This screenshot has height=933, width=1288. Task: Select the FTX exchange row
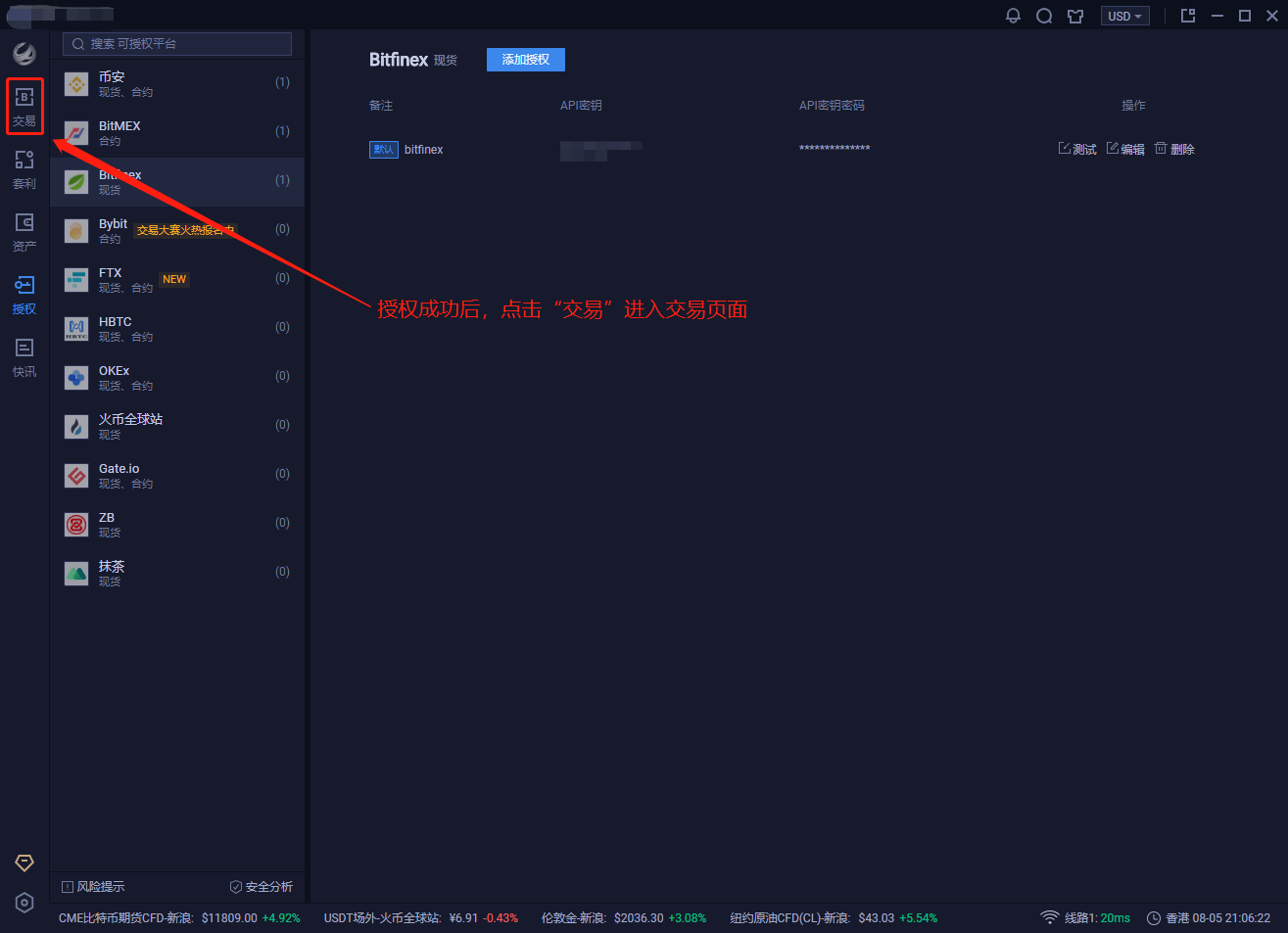click(177, 280)
